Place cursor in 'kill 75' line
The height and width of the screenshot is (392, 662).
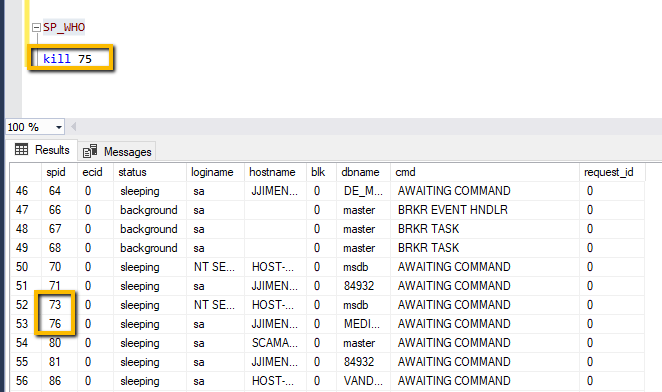pyautogui.click(x=68, y=59)
